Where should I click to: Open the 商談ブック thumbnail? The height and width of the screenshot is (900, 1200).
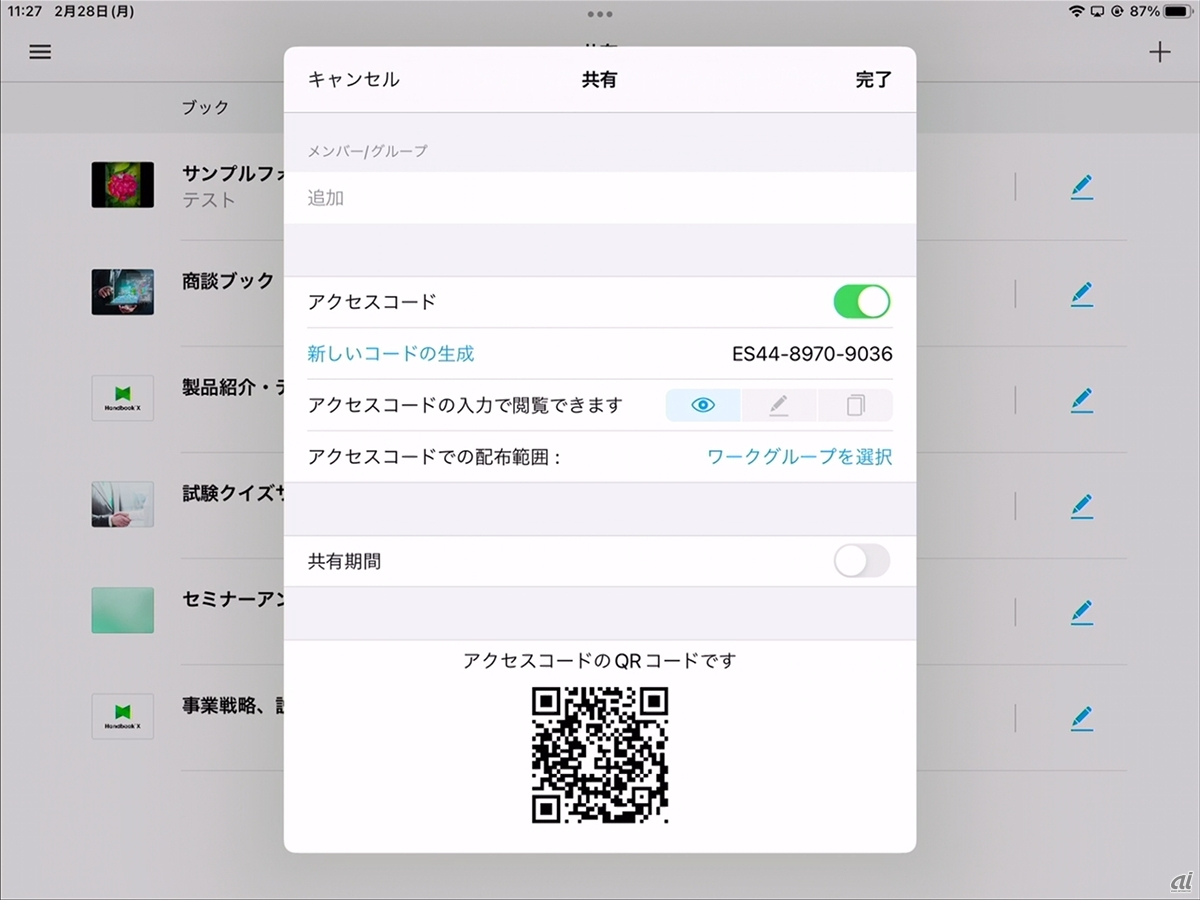point(122,291)
